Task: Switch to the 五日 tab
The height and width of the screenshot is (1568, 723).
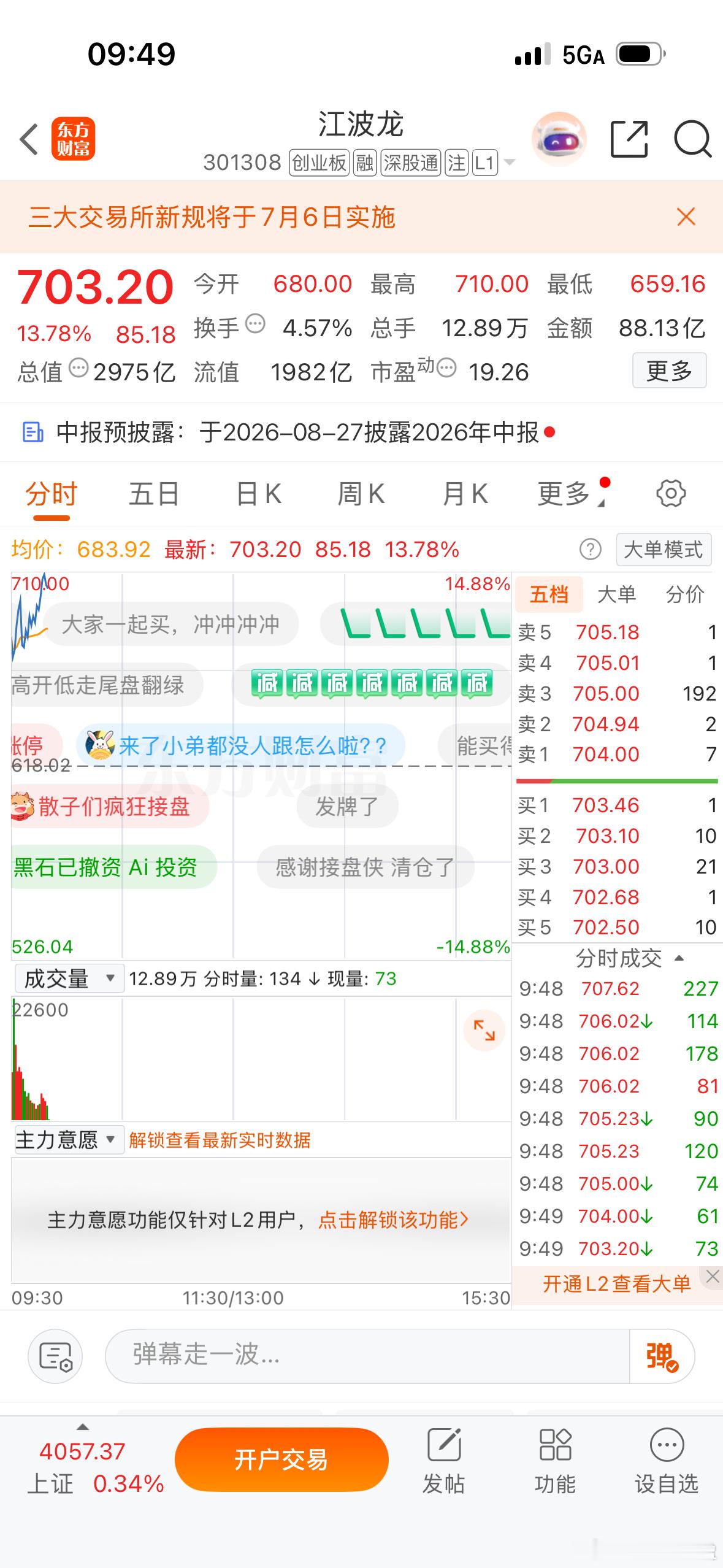Action: click(x=154, y=494)
